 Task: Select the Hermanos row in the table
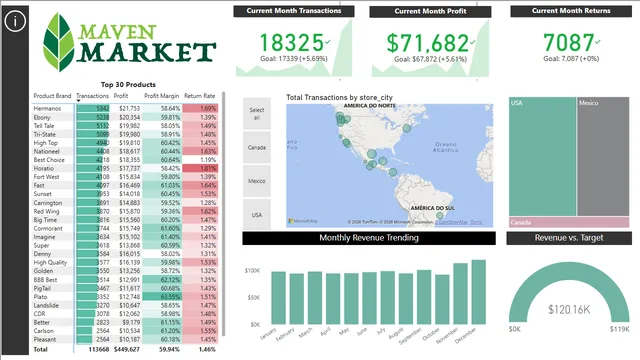pyautogui.click(x=125, y=109)
